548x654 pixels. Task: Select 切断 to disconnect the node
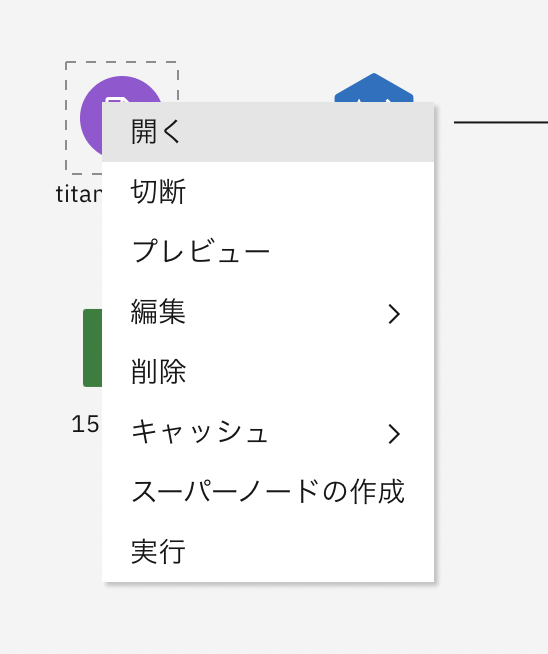[x=158, y=191]
